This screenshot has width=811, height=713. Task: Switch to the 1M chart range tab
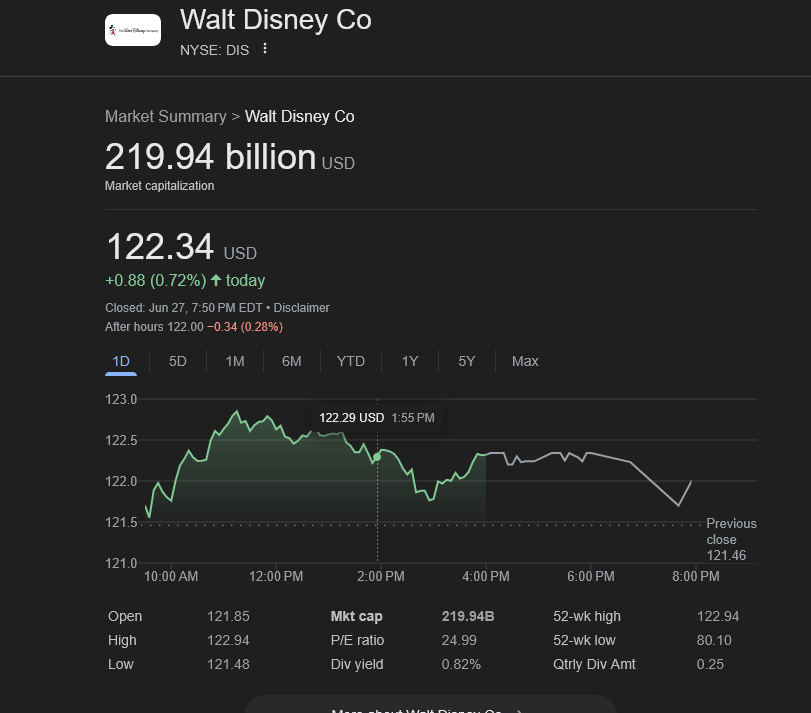point(235,361)
